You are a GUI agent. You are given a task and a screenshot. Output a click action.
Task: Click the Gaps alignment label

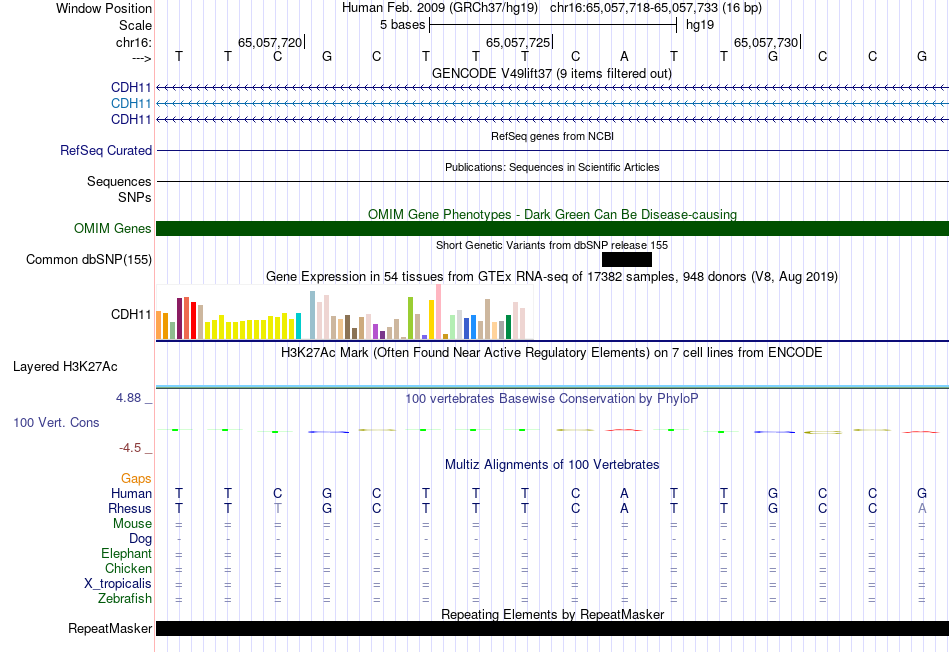(136, 479)
